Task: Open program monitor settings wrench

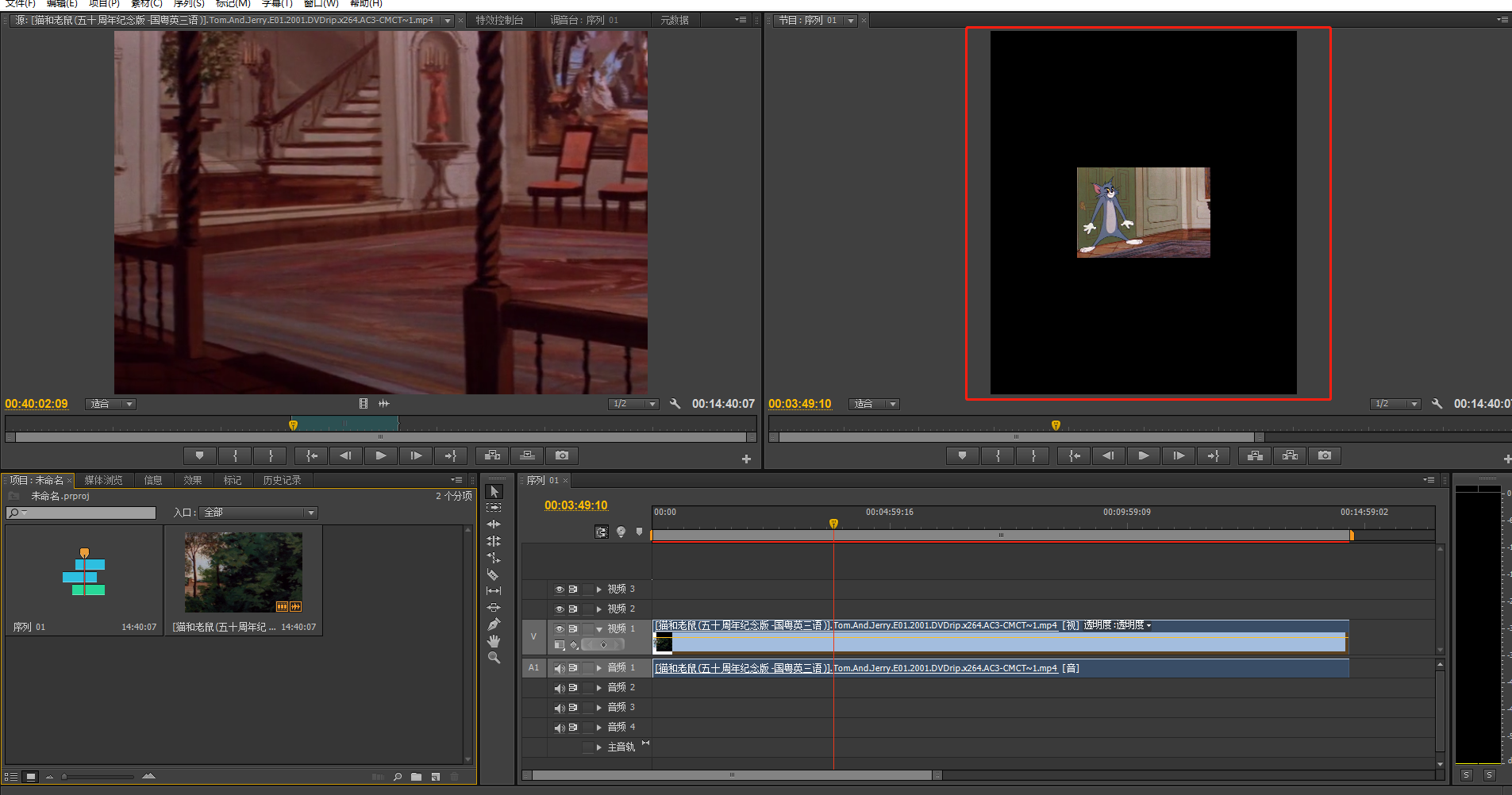Action: click(x=1437, y=404)
